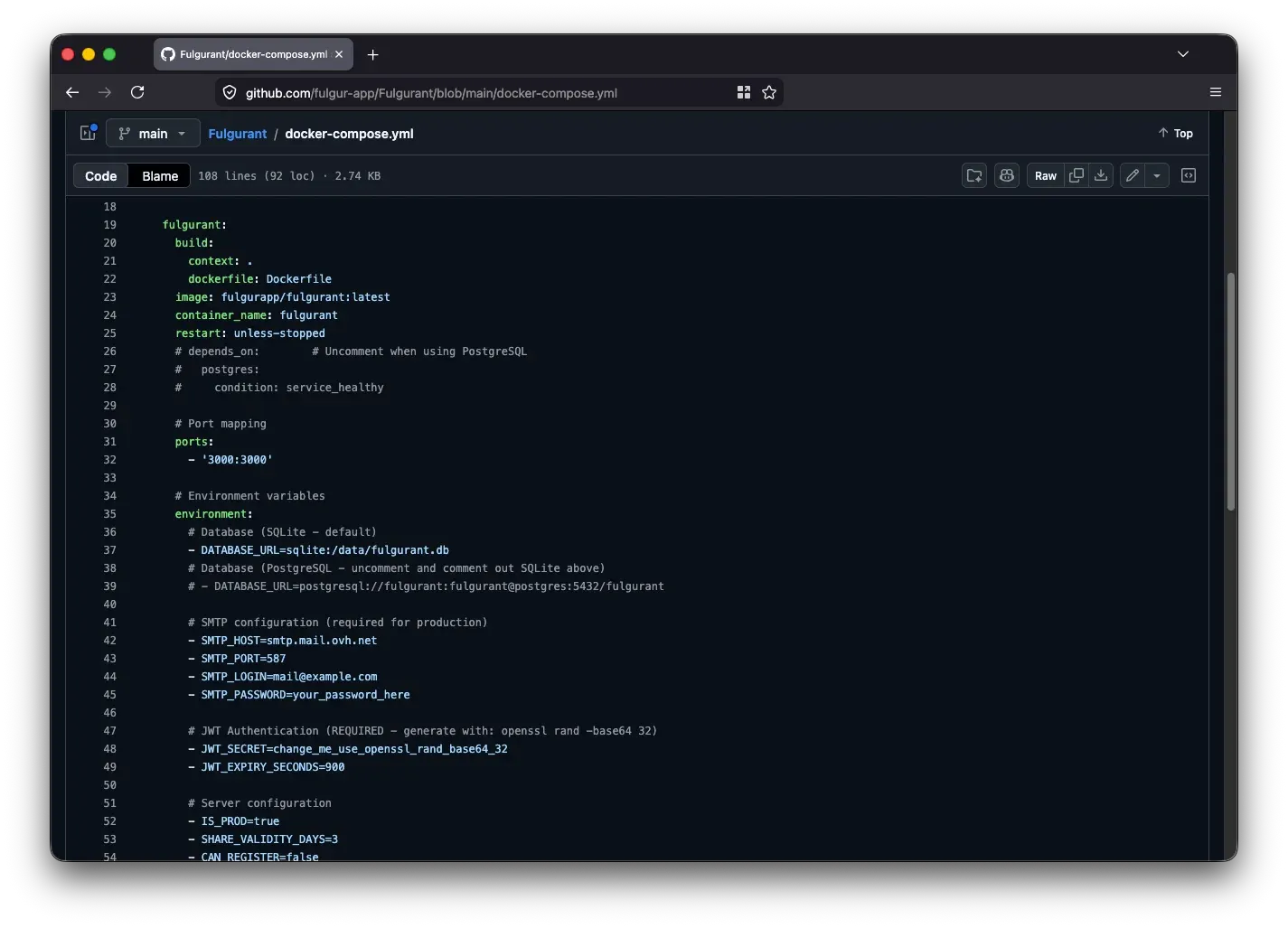Viewport: 1288px width, 928px height.
Task: Edit the file using the pencil icon
Action: (x=1131, y=175)
